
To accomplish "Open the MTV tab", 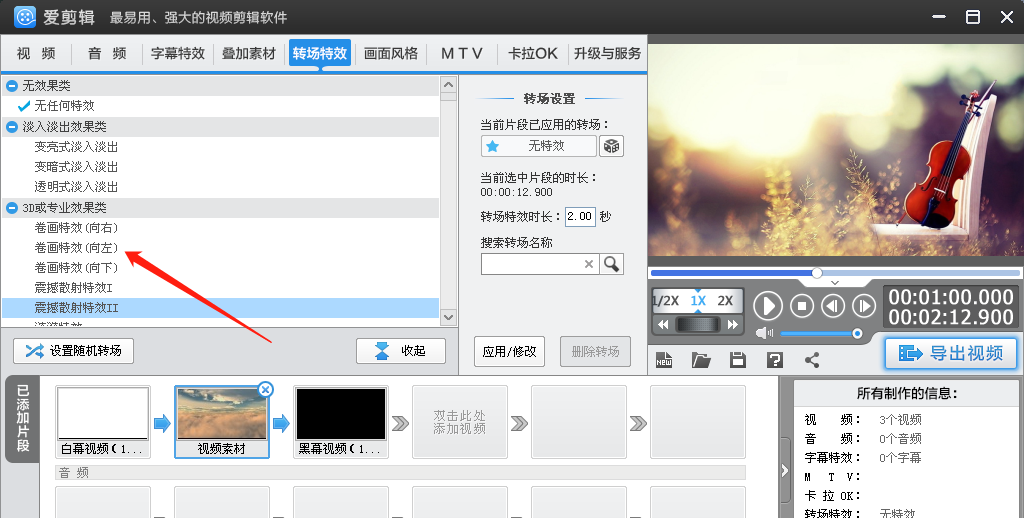I will (x=462, y=54).
